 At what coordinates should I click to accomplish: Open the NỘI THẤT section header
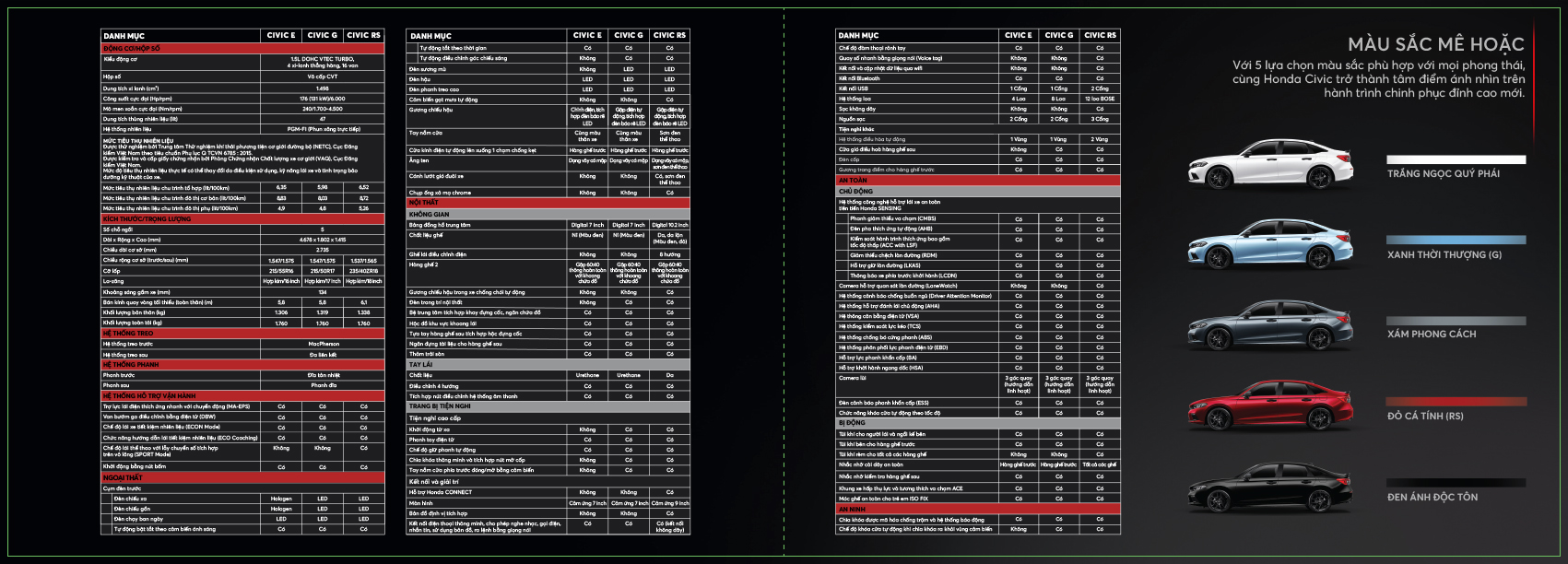(424, 203)
